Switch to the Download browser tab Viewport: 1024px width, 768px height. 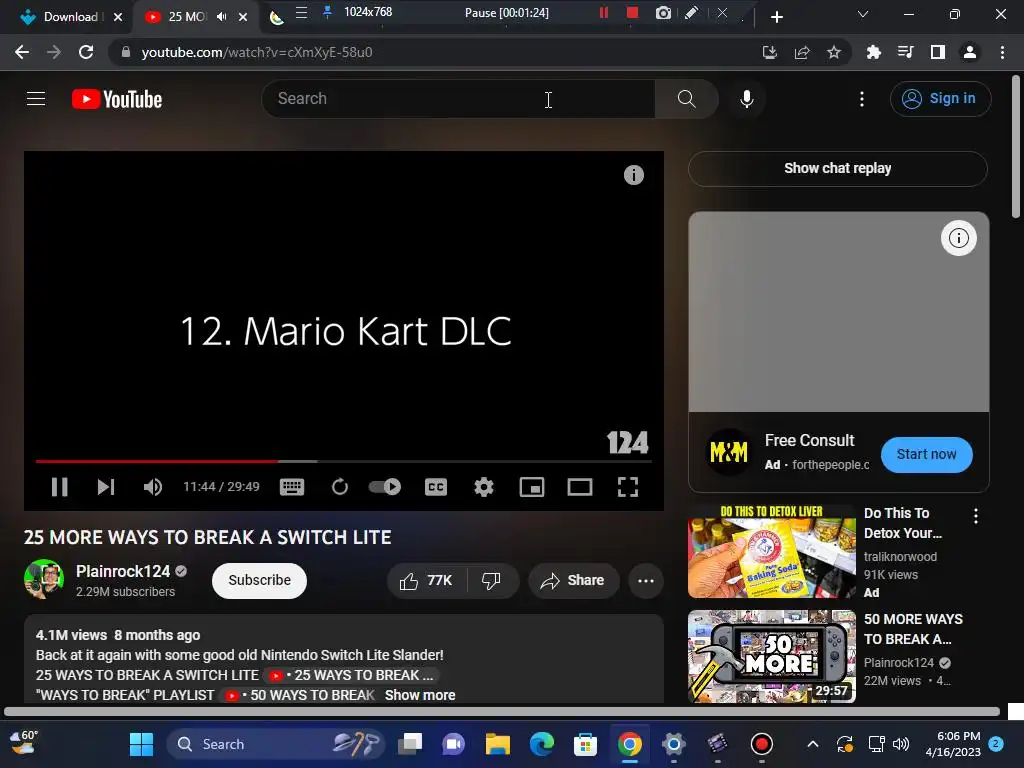tap(71, 17)
